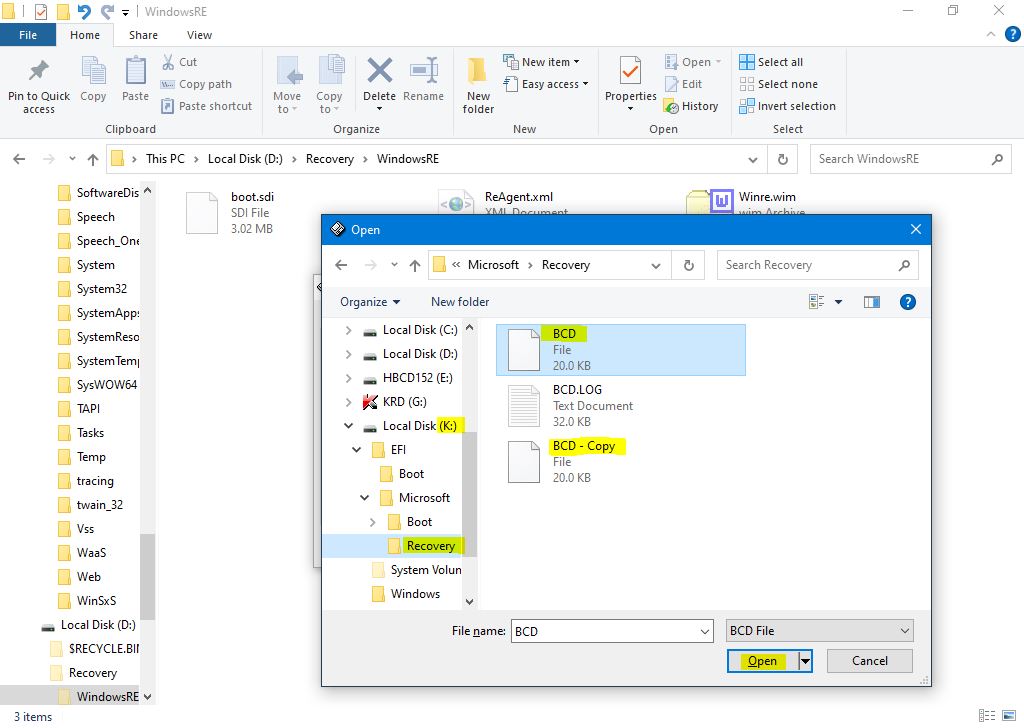Expand the Local Disk (C:) tree node
The height and width of the screenshot is (728, 1024).
[348, 330]
